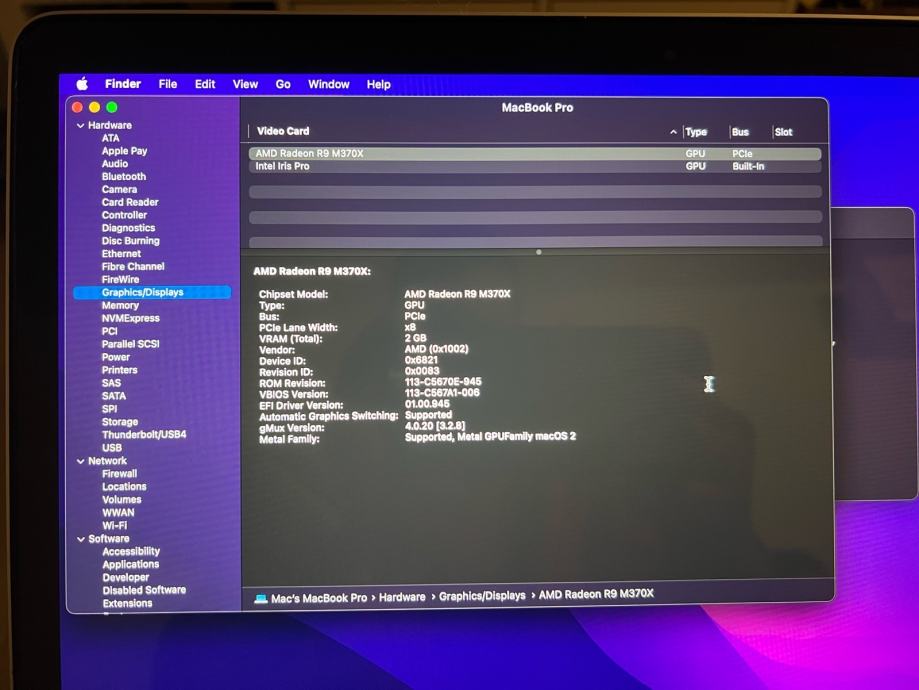Click the pane divider handle dot
The image size is (919, 690).
pyautogui.click(x=539, y=252)
